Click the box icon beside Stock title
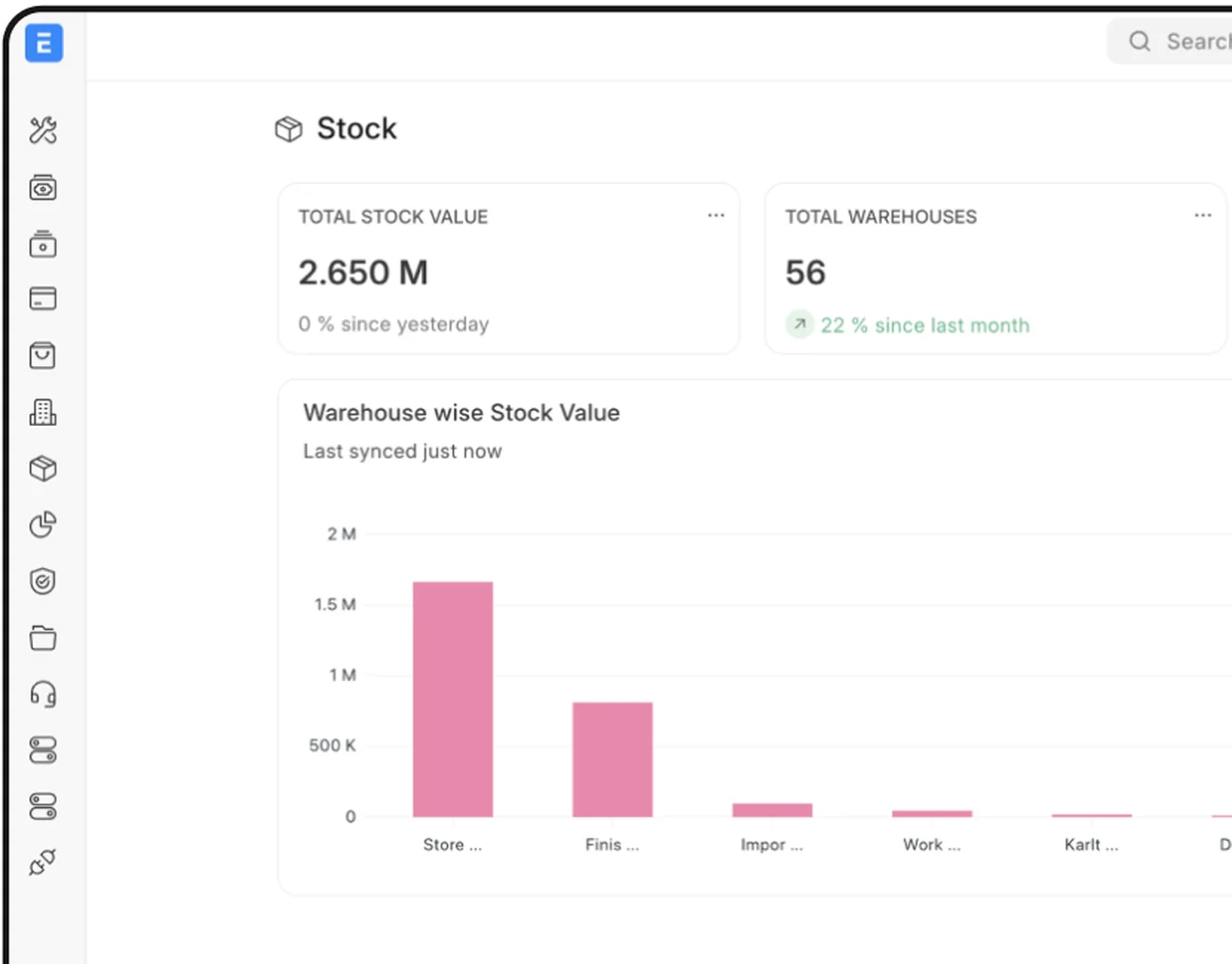 tap(289, 129)
